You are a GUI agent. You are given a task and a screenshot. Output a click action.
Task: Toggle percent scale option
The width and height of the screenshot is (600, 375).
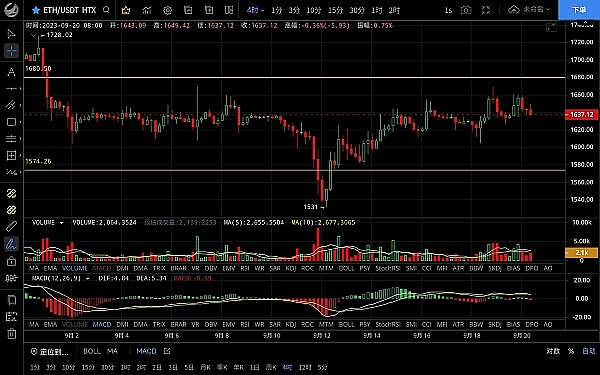point(571,351)
